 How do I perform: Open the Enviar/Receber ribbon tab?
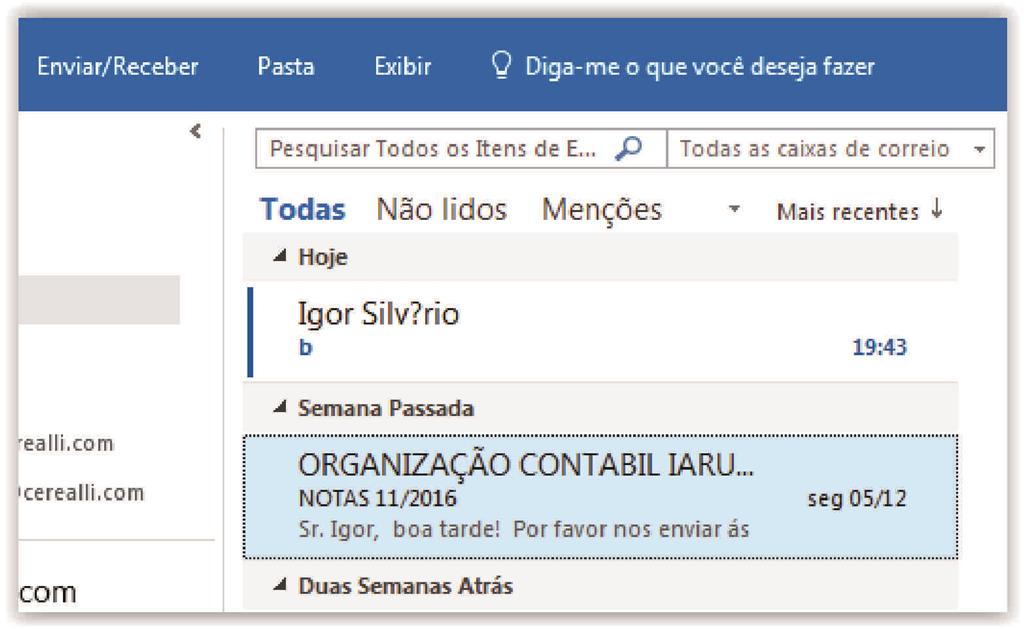pos(118,67)
